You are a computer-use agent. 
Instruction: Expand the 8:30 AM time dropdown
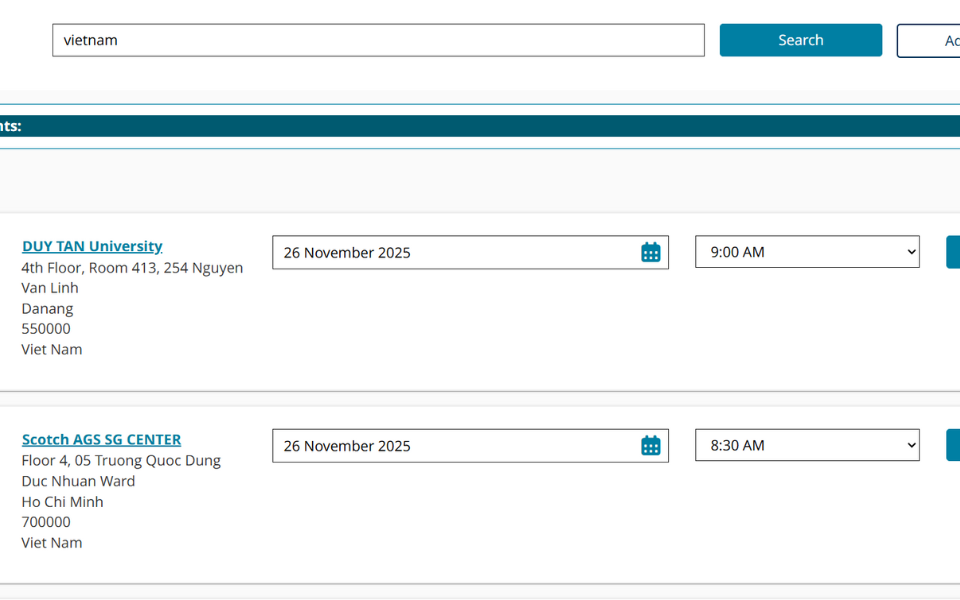point(807,445)
